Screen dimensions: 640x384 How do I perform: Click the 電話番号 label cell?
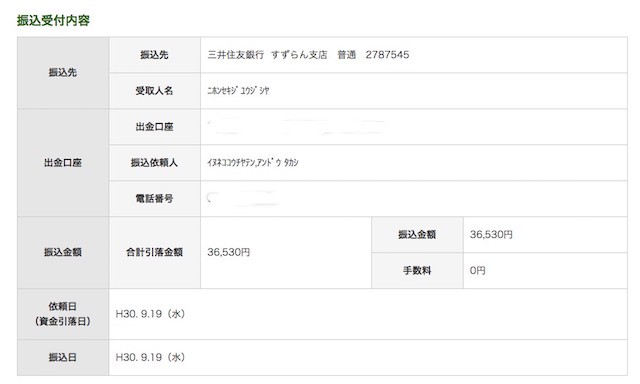(155, 199)
